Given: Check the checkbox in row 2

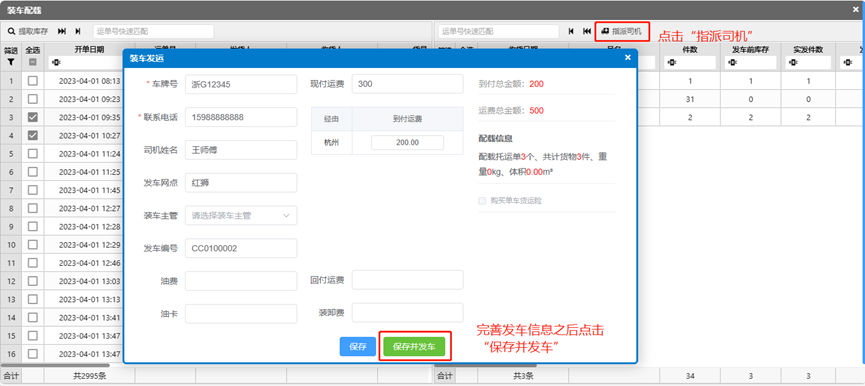Looking at the screenshot, I should [x=33, y=99].
